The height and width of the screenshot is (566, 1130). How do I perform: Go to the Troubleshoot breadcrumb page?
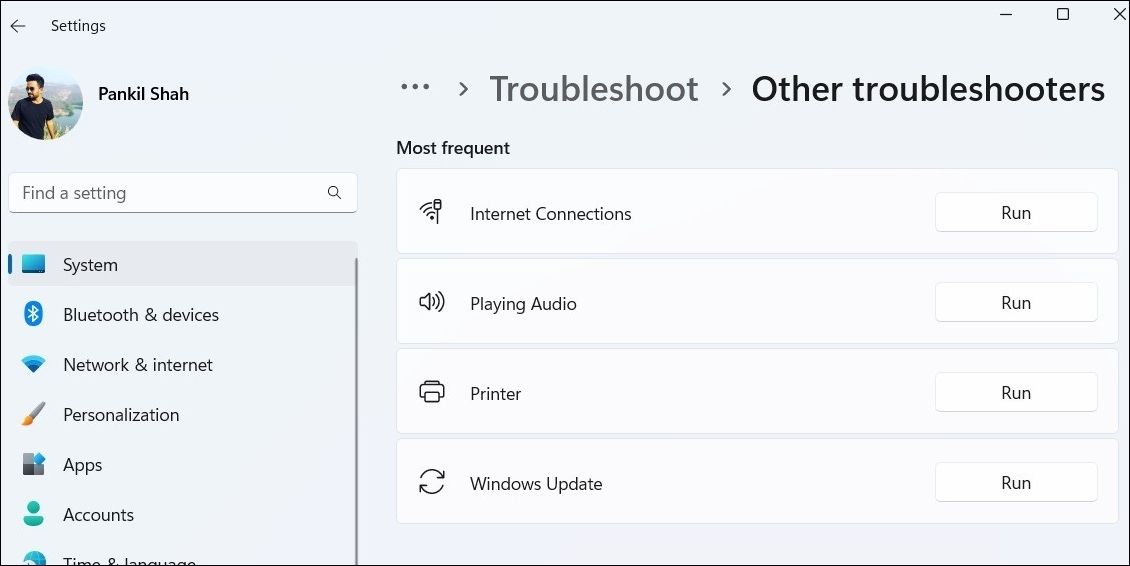coord(593,89)
